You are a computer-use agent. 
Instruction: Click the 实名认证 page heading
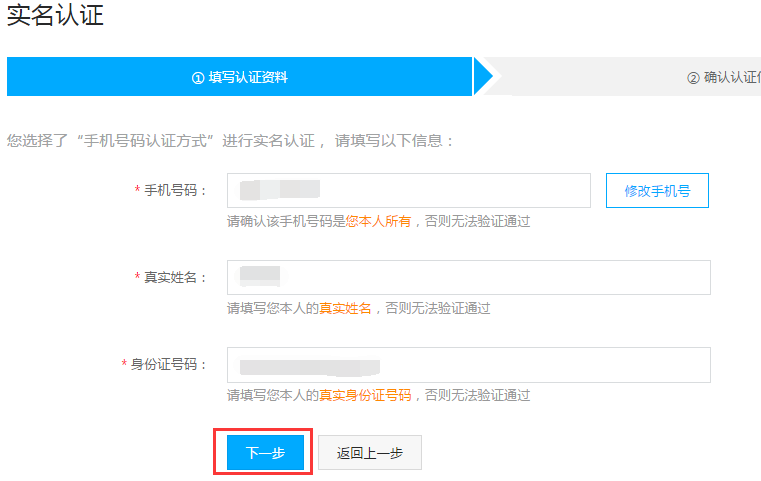pos(55,16)
